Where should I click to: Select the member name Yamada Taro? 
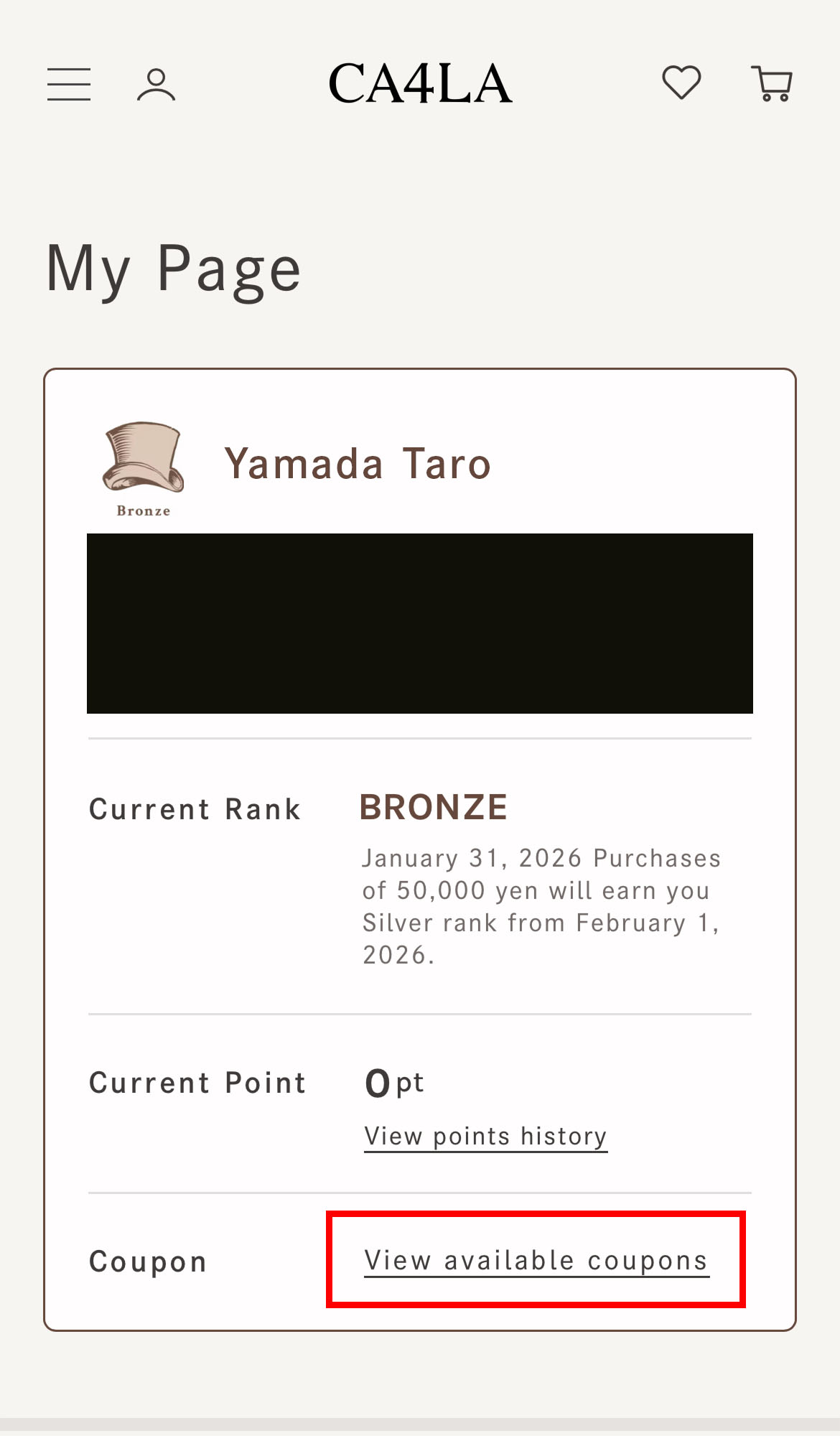click(358, 464)
